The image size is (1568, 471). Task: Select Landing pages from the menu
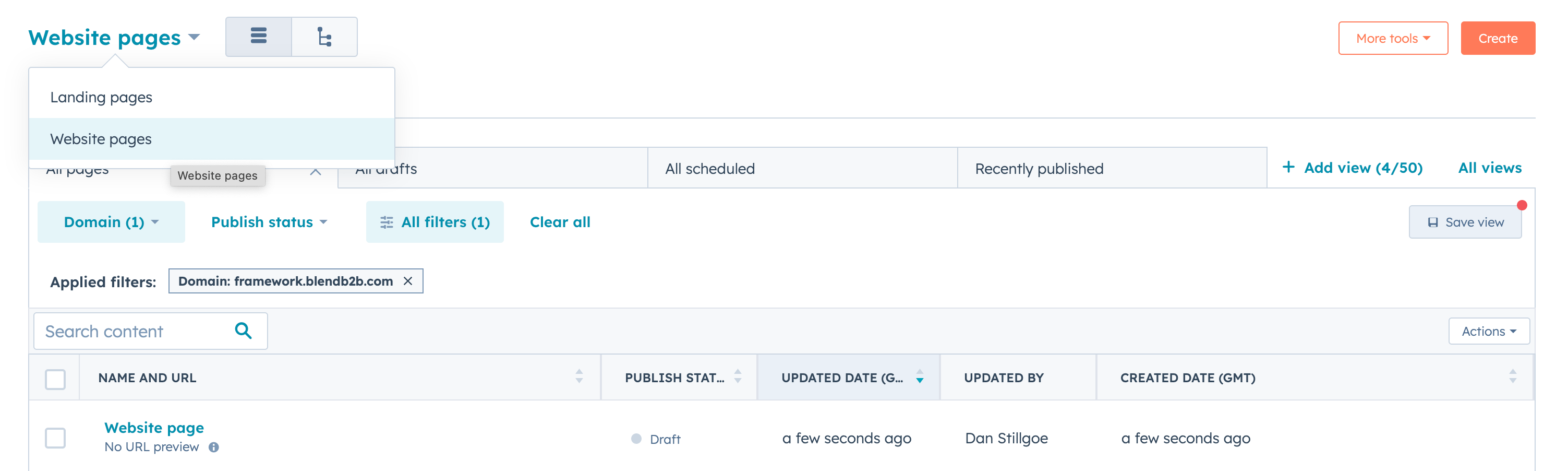101,96
